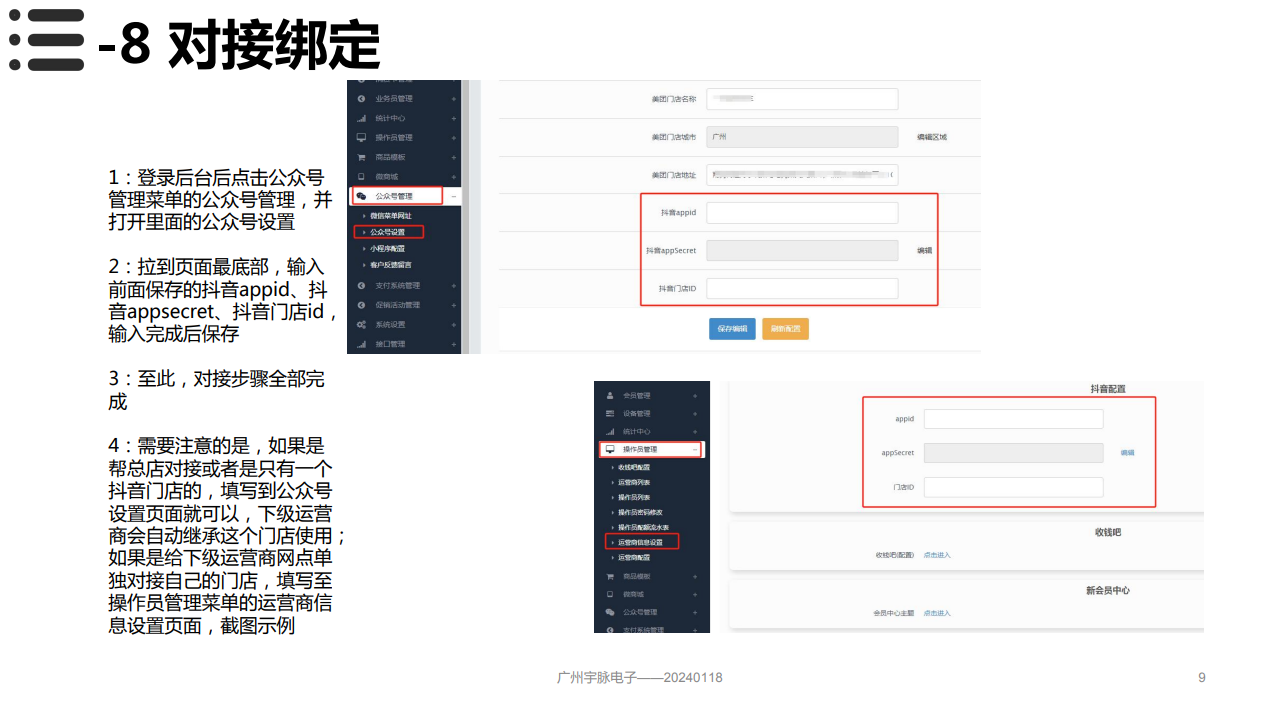Click the user icon beside 会员管理

pos(610,396)
